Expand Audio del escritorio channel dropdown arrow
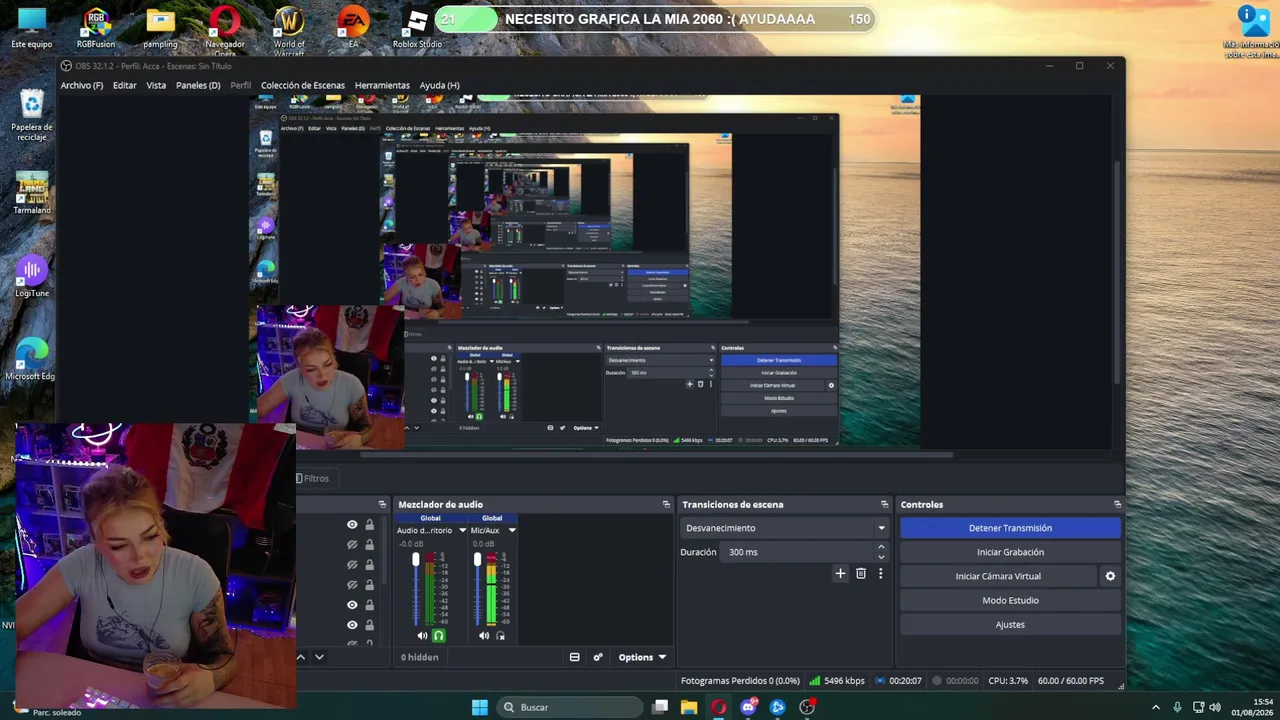This screenshot has height=720, width=1280. 462,530
